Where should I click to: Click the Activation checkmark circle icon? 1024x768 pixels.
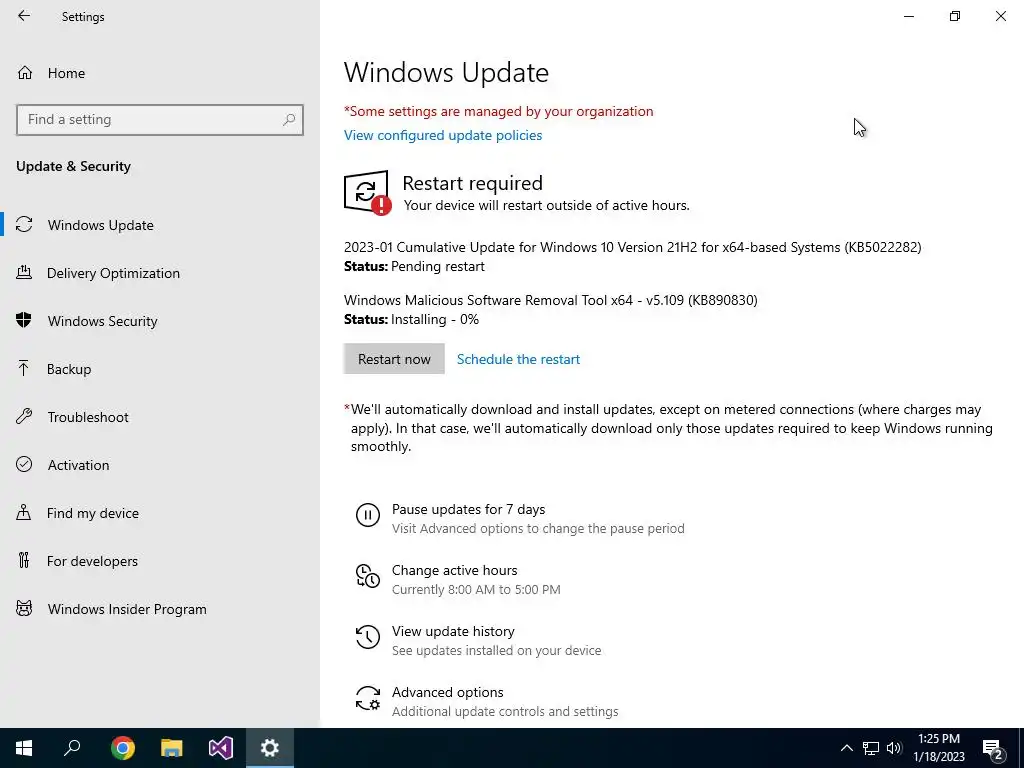coord(24,464)
